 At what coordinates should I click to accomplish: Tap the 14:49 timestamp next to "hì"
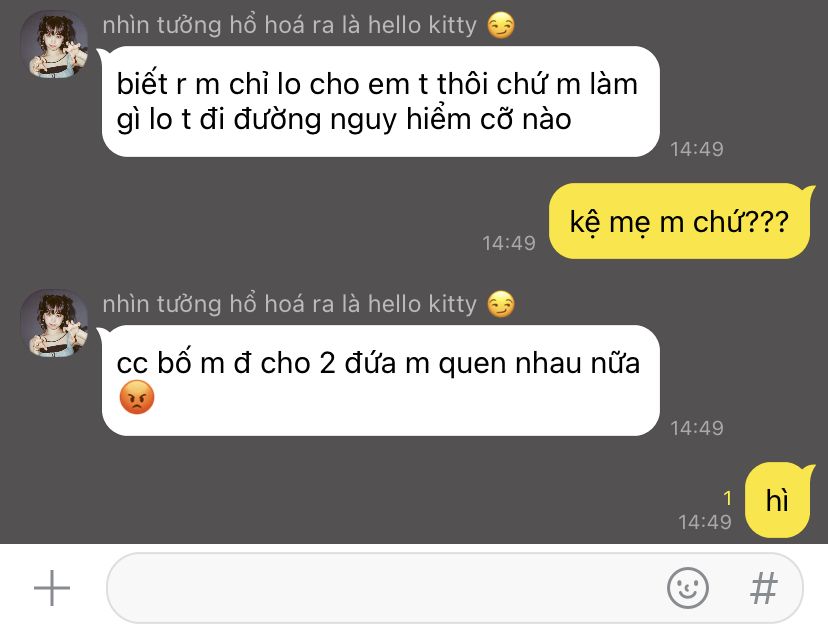[705, 522]
